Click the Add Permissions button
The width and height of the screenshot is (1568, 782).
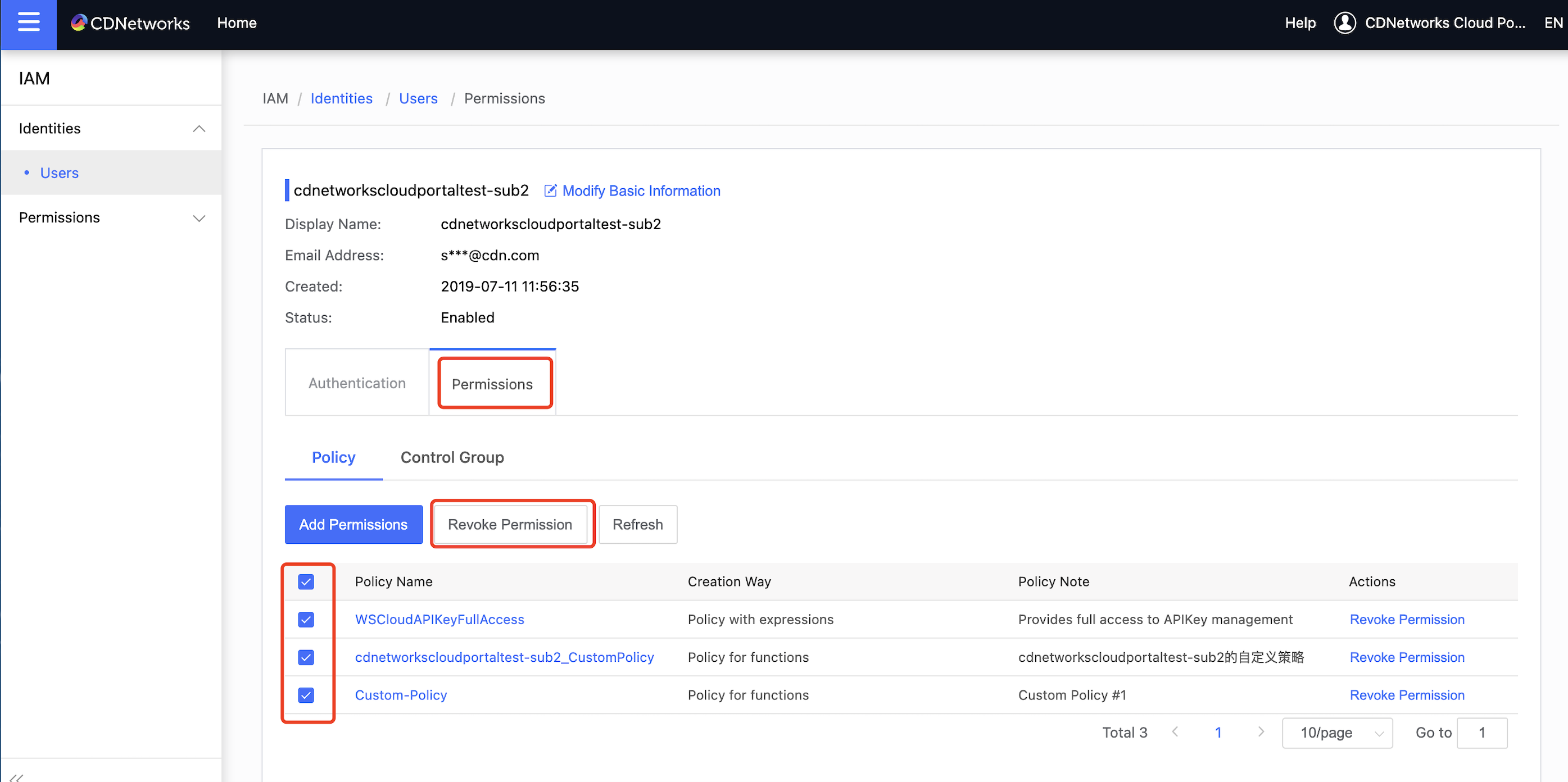354,525
